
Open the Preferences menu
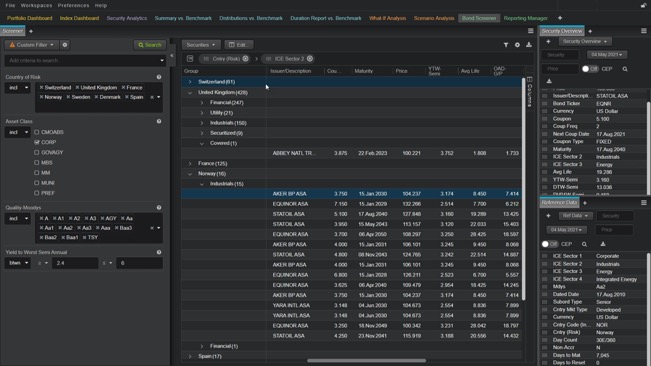click(73, 5)
